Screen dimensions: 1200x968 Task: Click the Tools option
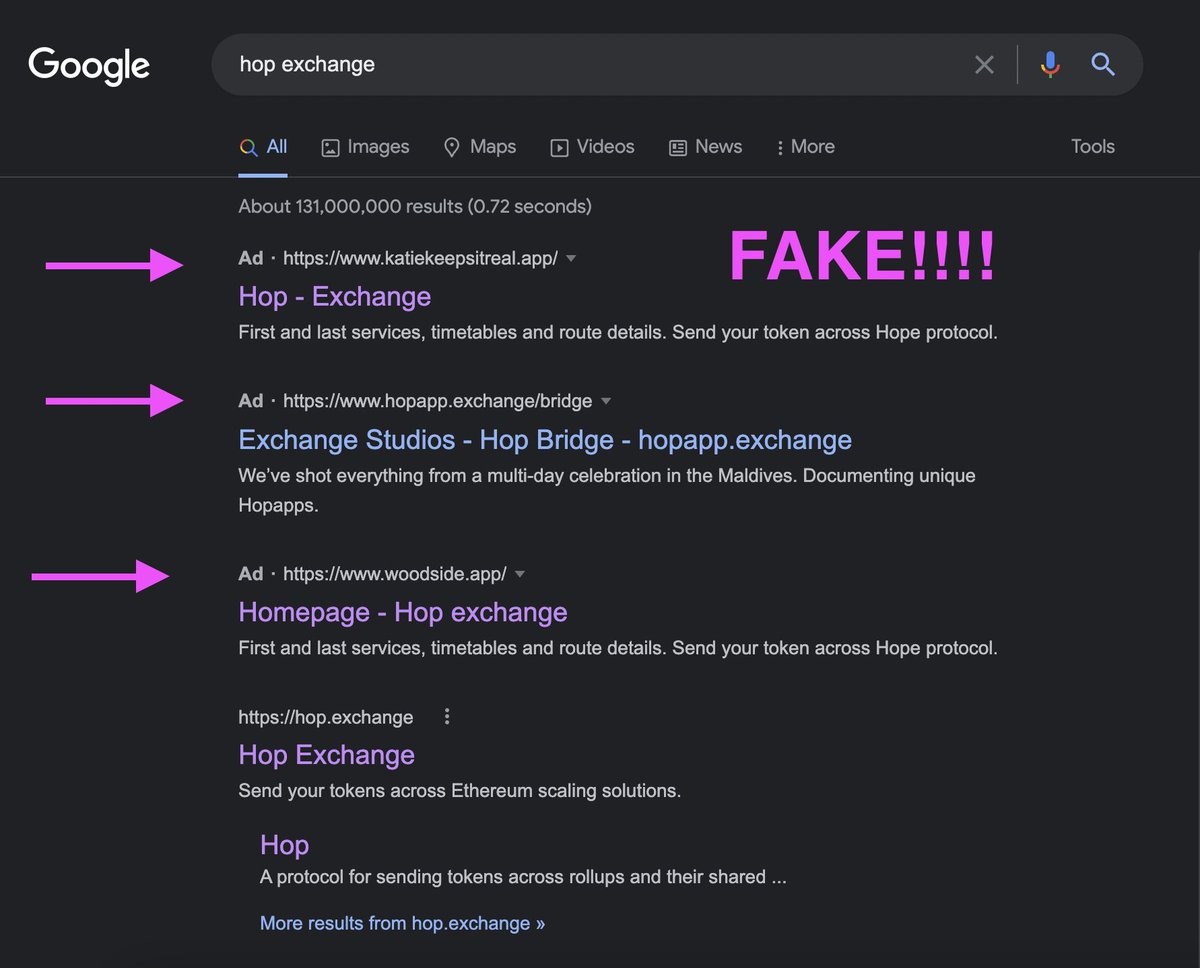1092,146
